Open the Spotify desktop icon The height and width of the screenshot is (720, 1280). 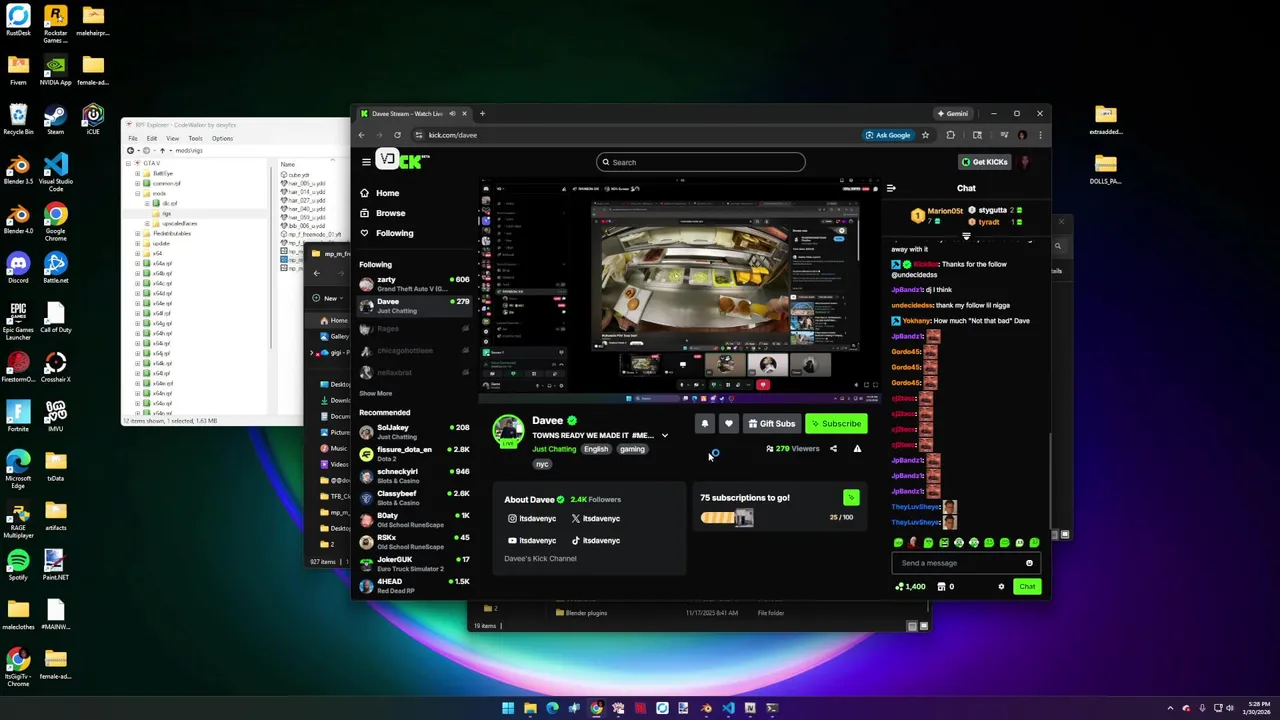coord(18,565)
